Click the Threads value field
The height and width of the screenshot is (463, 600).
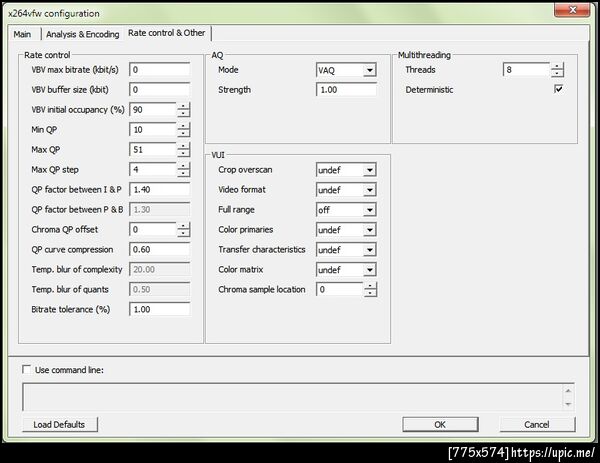527,70
